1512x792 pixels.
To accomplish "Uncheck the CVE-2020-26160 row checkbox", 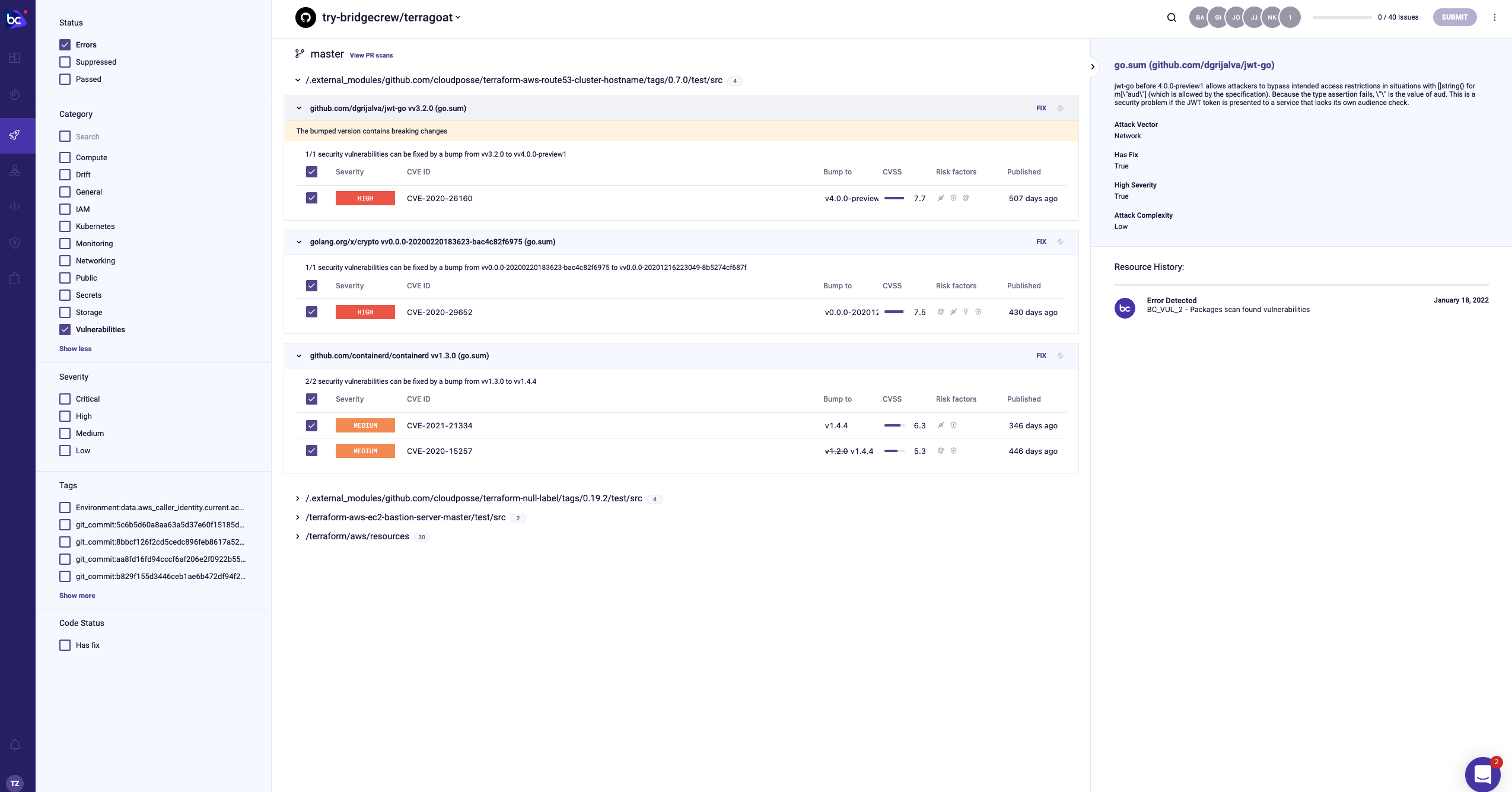I will 311,198.
